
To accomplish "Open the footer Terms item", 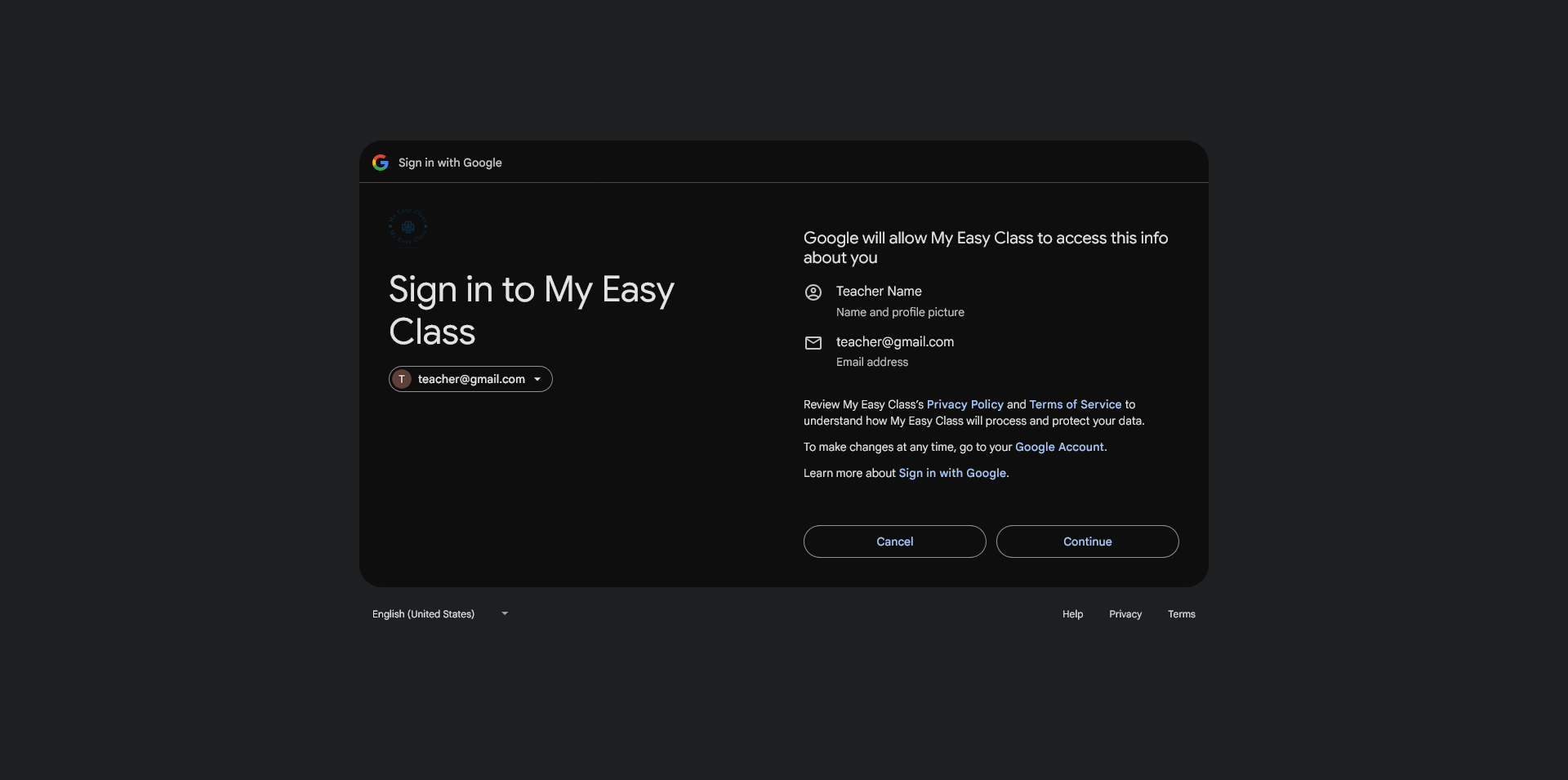I will click(1181, 614).
